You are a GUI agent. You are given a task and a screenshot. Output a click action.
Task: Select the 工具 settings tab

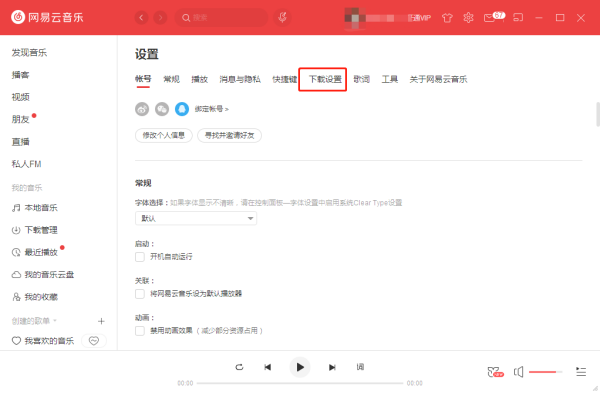point(390,79)
